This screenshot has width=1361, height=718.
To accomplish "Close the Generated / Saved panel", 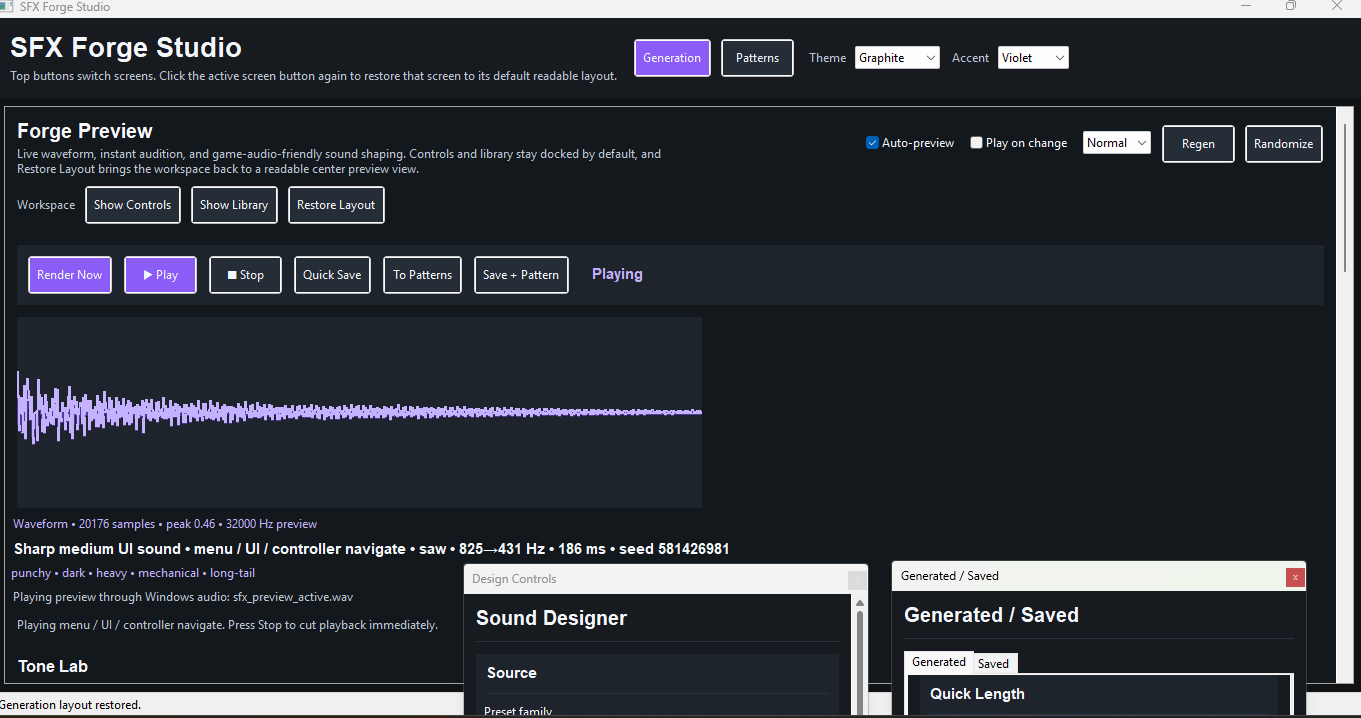I will [x=1295, y=577].
